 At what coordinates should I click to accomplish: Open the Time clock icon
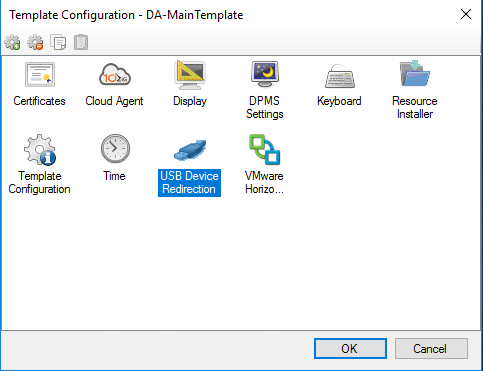115,149
